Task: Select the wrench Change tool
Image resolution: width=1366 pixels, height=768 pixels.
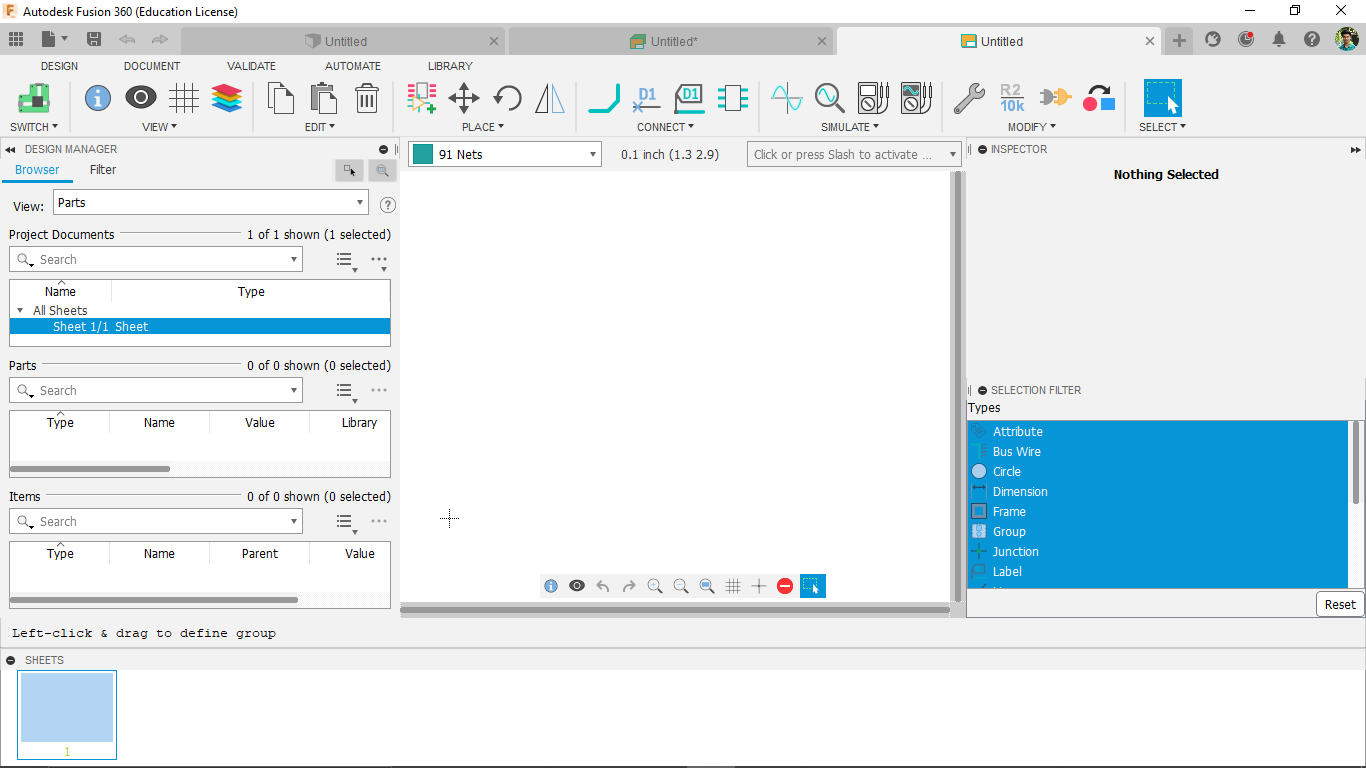Action: coord(969,98)
